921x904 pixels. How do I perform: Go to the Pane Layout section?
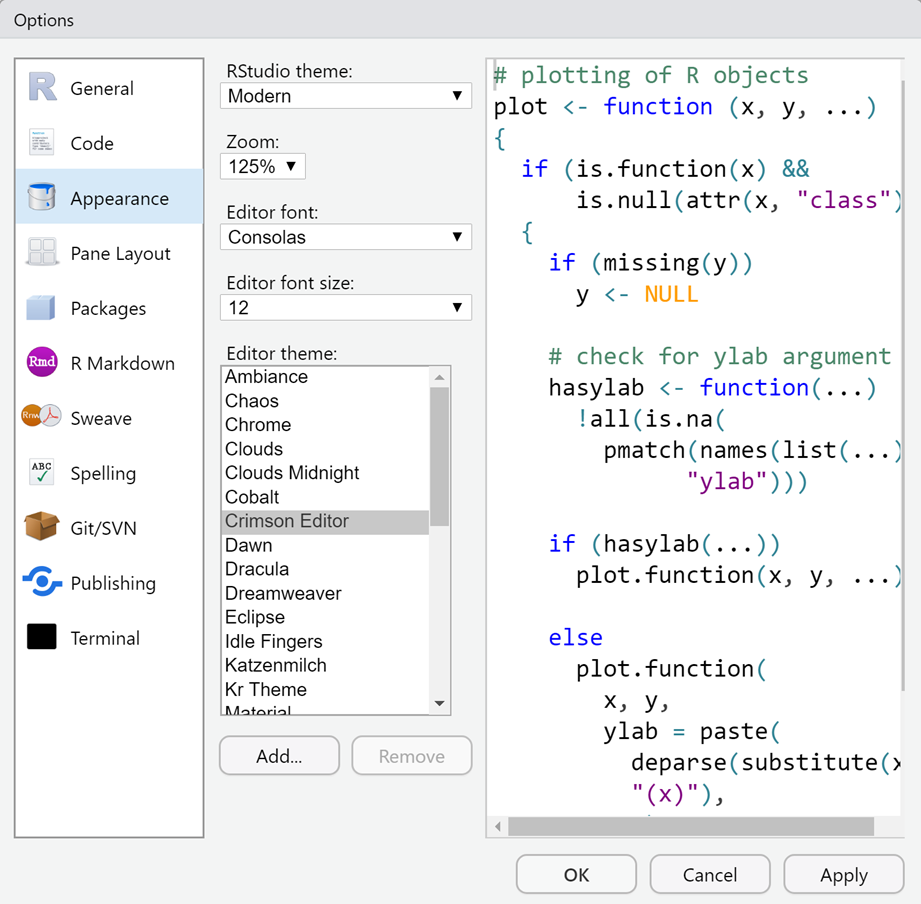coord(109,253)
